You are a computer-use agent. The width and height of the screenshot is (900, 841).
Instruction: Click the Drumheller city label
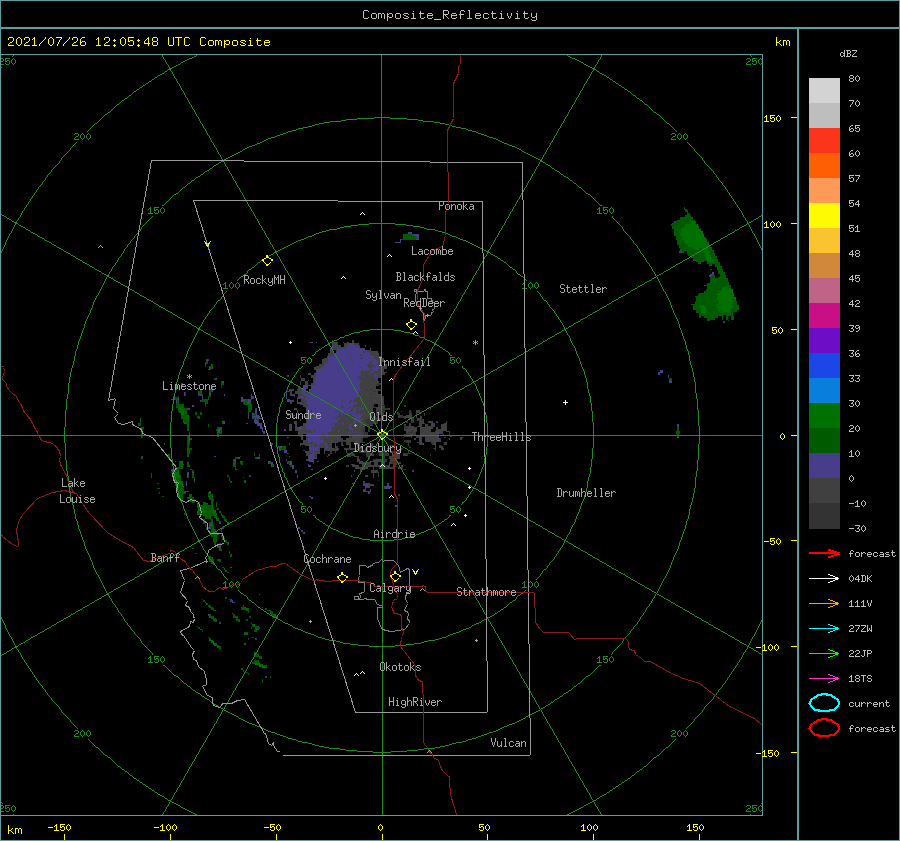[586, 493]
